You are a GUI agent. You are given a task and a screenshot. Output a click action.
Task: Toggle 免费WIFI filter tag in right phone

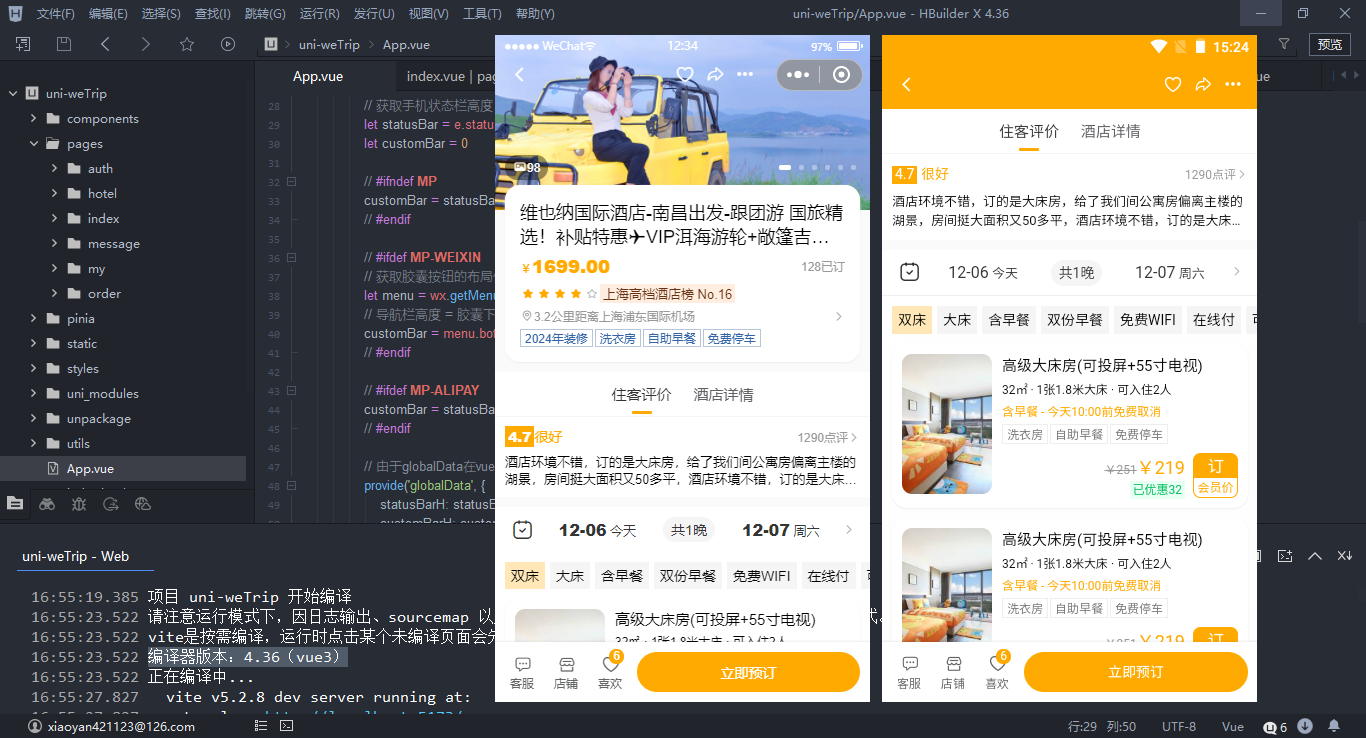(x=1148, y=320)
